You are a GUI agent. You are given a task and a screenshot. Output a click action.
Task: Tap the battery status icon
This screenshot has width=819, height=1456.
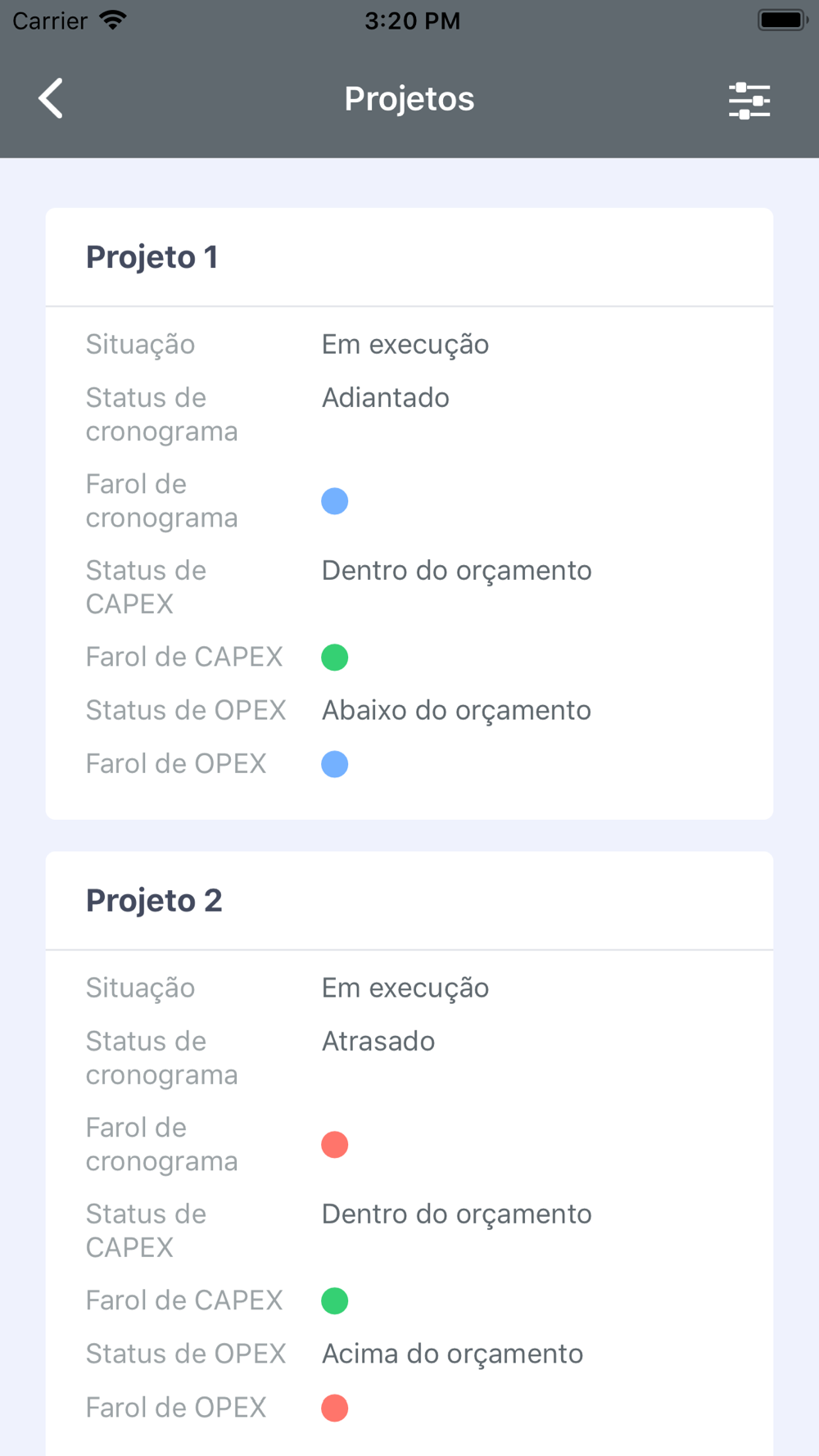click(782, 20)
